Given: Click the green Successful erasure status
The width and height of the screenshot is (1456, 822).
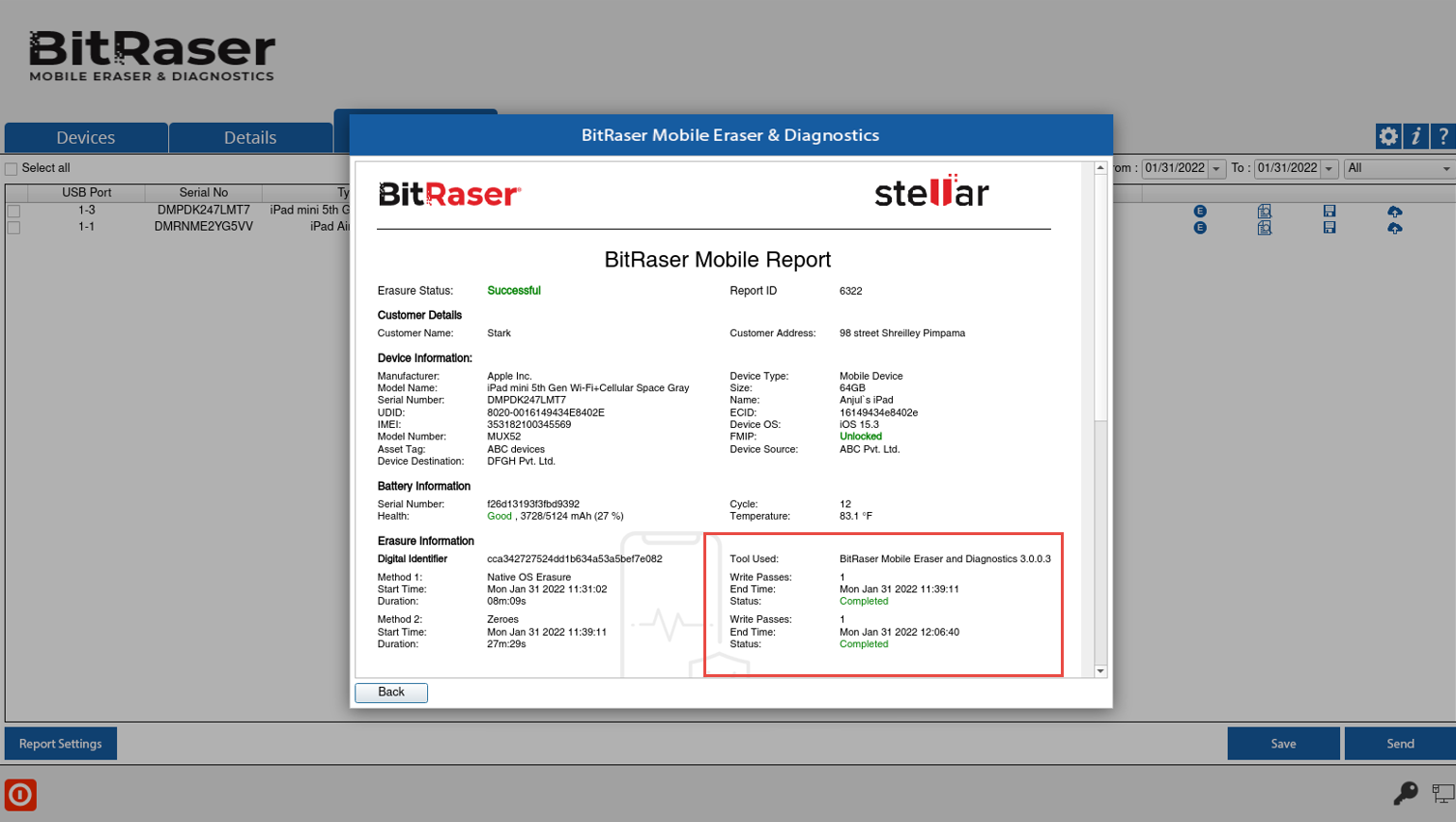Looking at the screenshot, I should (514, 291).
